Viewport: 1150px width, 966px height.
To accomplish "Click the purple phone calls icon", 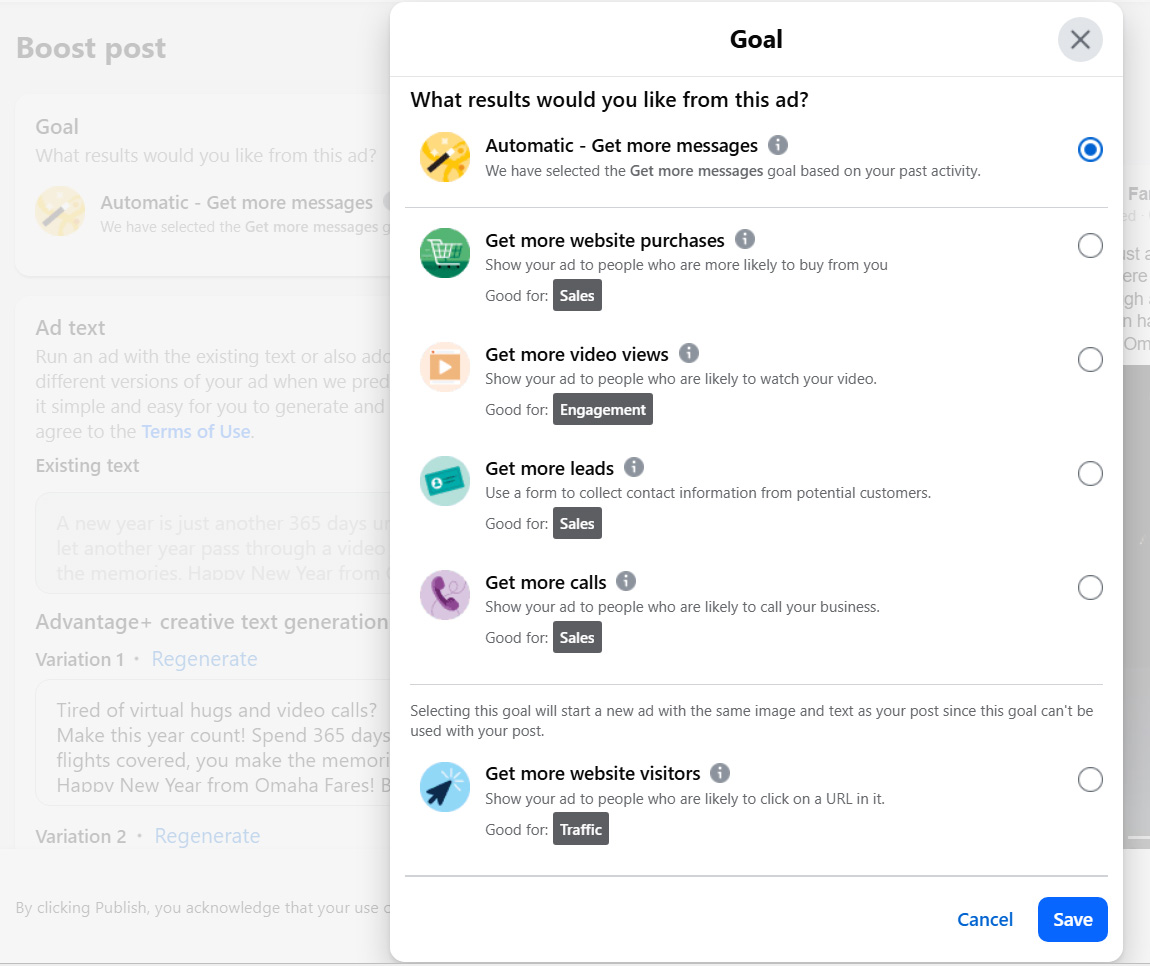I will pyautogui.click(x=444, y=595).
